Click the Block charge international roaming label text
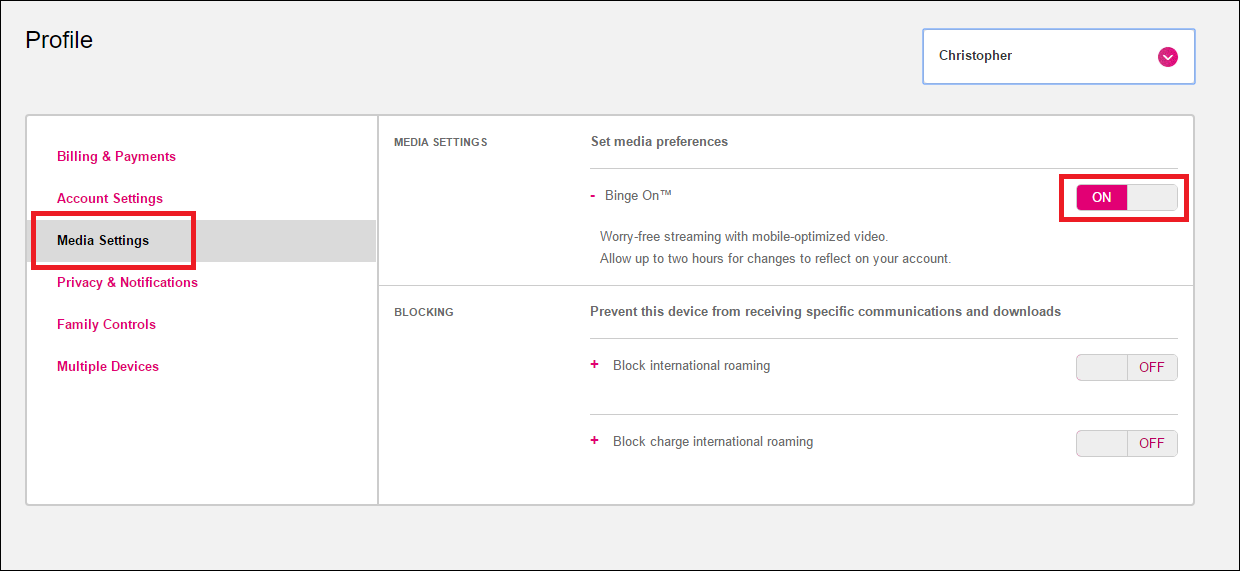Viewport: 1240px width, 571px height. 713,442
